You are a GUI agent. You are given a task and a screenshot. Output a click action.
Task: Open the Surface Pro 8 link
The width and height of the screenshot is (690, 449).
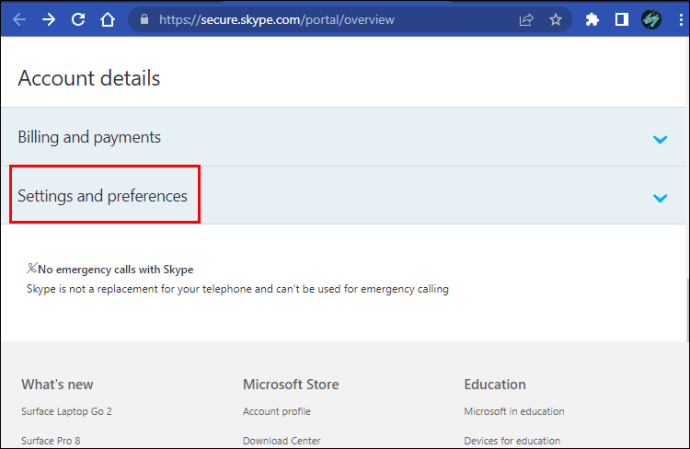[51, 441]
